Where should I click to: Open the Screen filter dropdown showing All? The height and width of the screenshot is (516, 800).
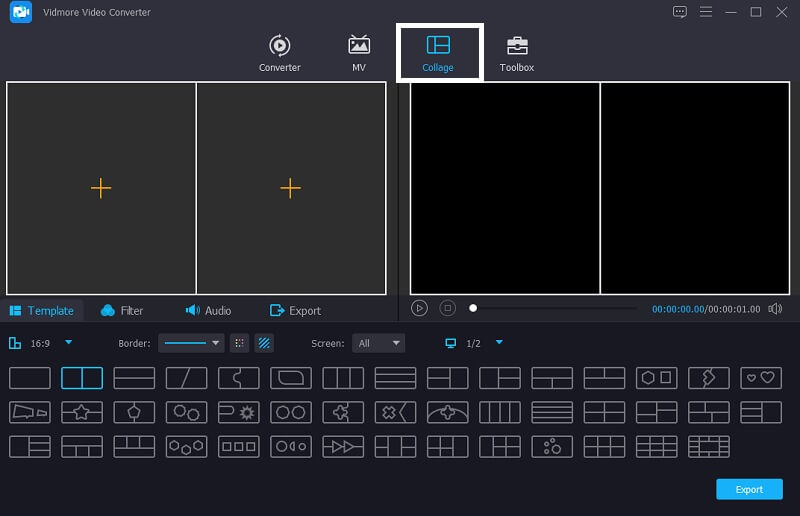click(378, 343)
